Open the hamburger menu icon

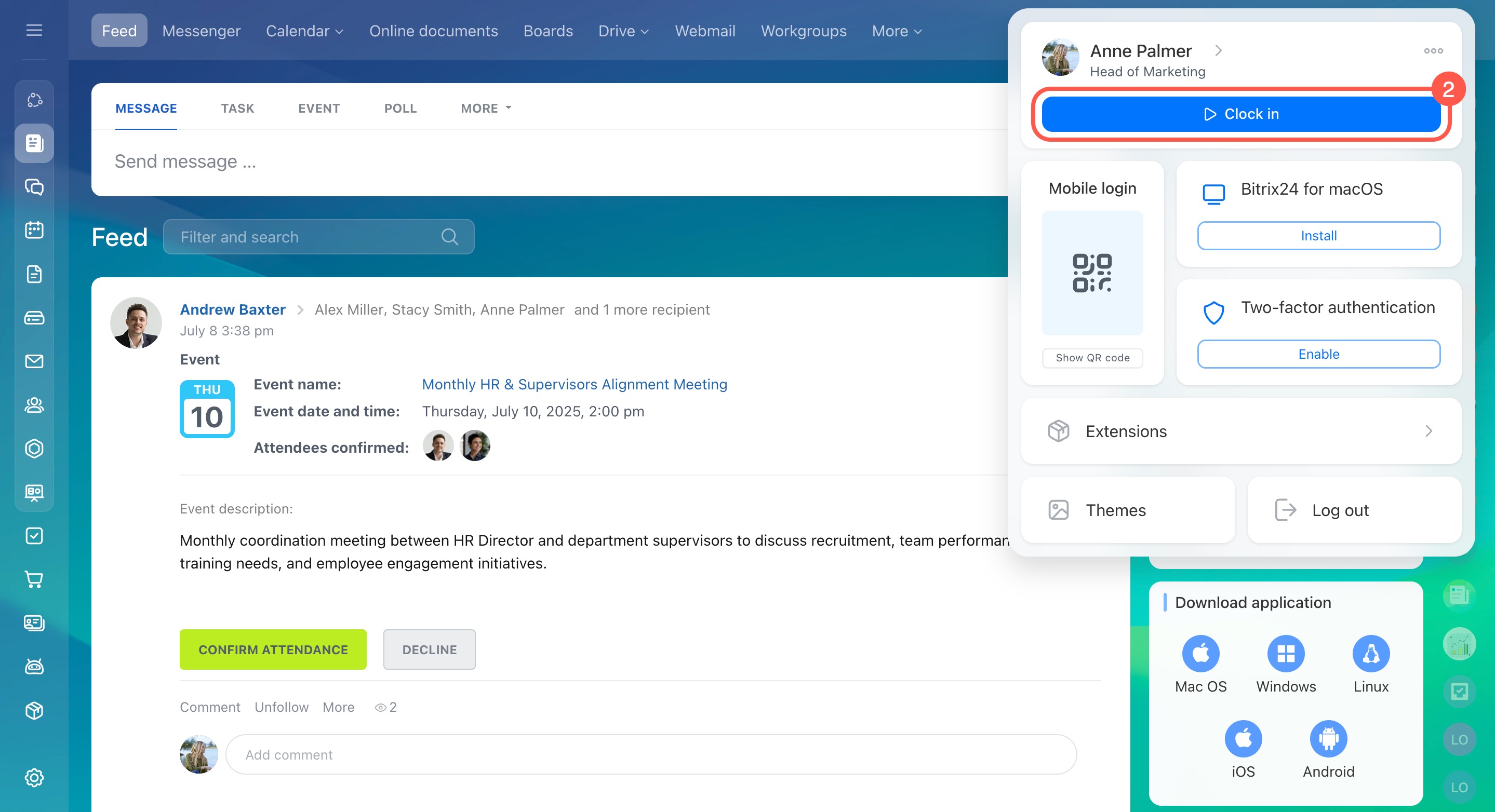pyautogui.click(x=34, y=30)
